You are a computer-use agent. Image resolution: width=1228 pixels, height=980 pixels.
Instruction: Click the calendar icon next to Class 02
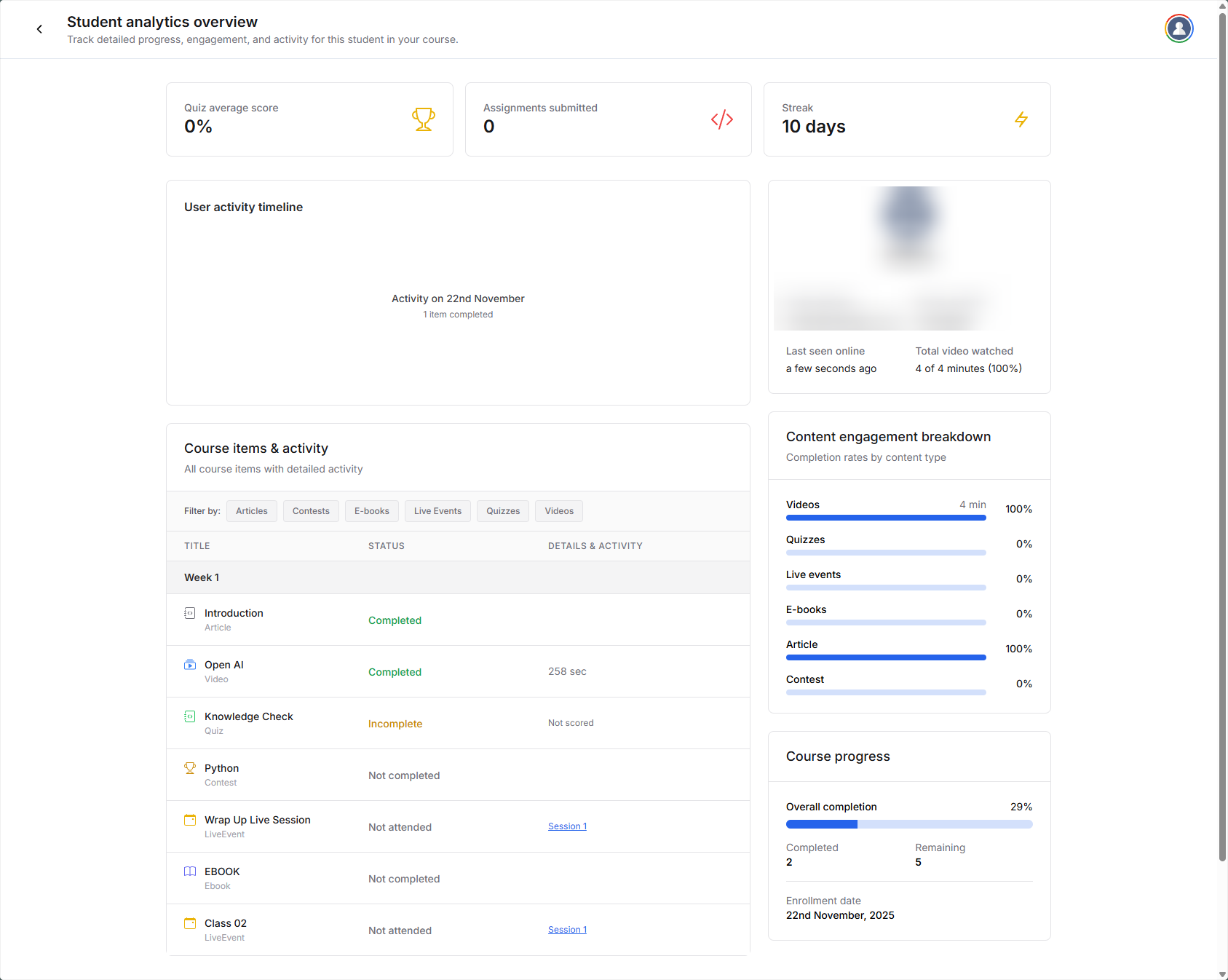tap(190, 923)
